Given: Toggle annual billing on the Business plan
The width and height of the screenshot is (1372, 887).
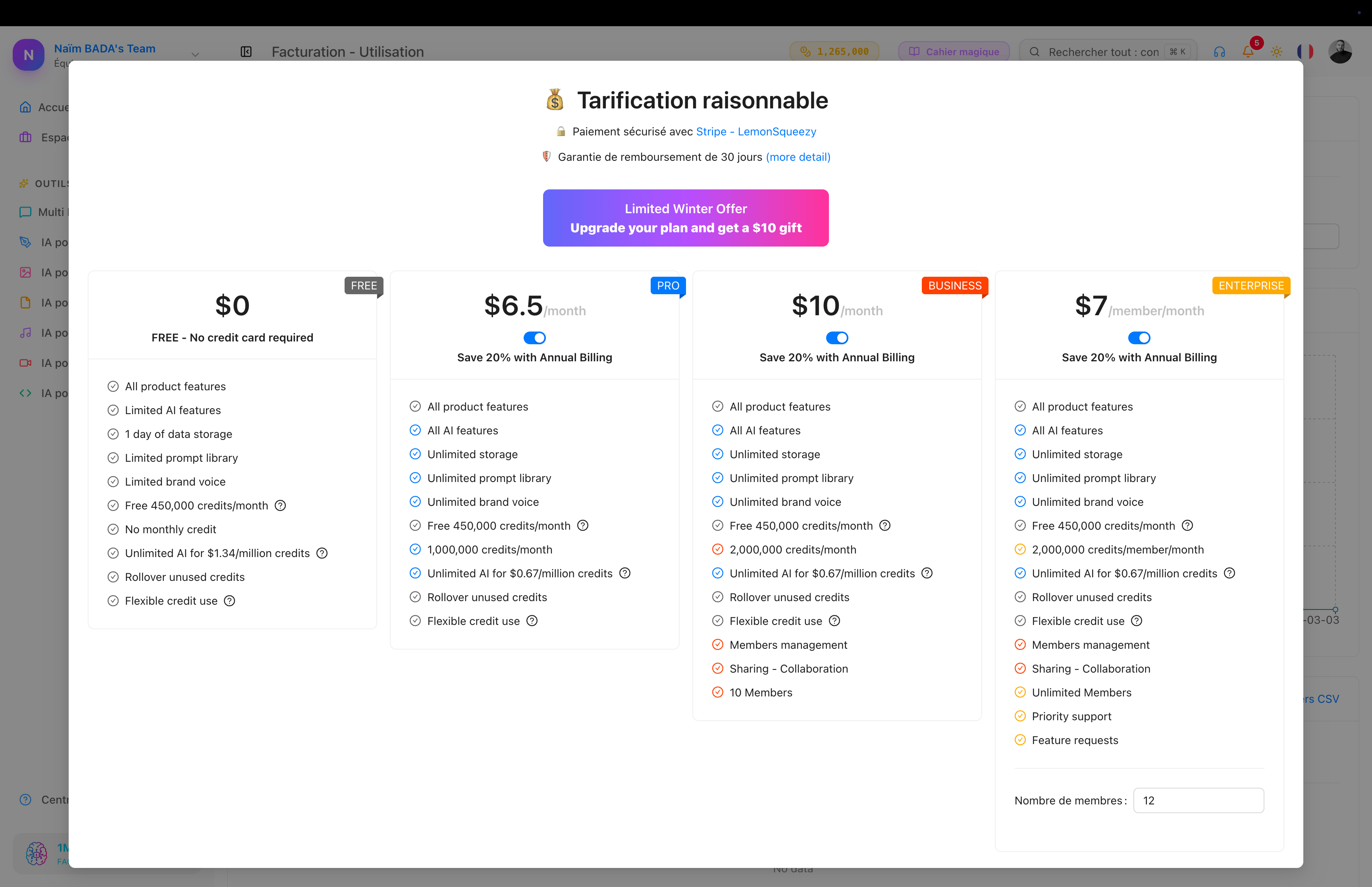Looking at the screenshot, I should (836, 337).
